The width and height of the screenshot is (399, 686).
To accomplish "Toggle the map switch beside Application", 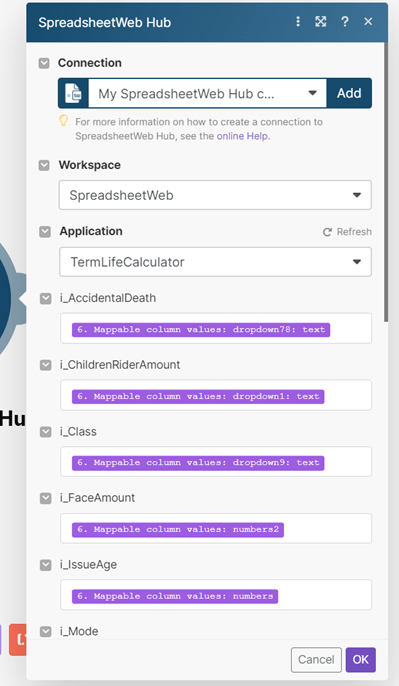I will click(45, 232).
